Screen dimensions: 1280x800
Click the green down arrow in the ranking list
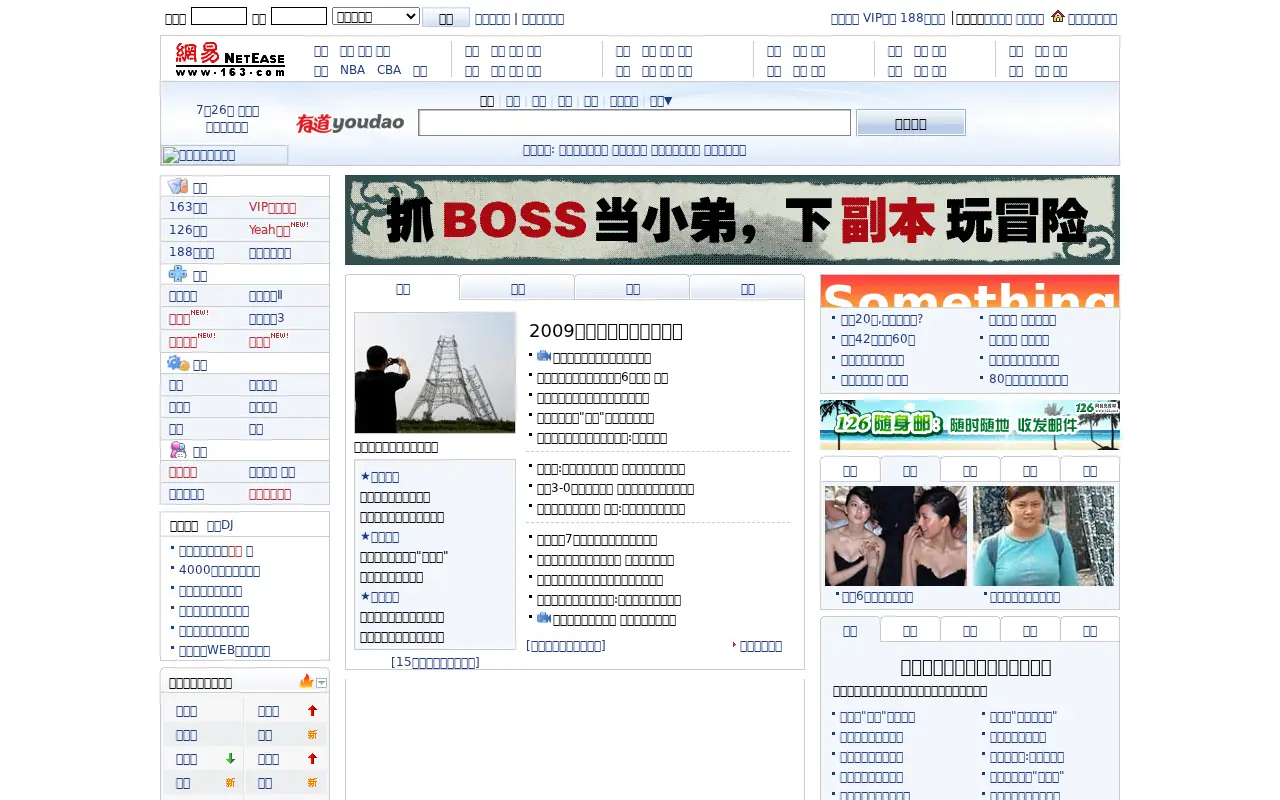tap(230, 759)
